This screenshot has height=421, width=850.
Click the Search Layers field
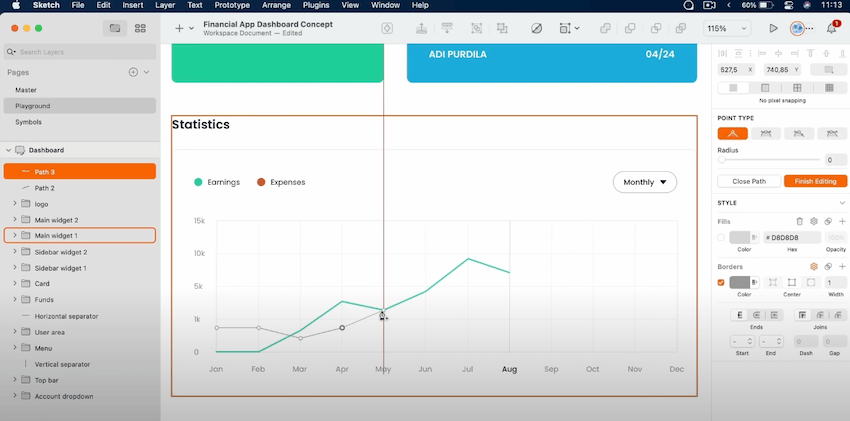pyautogui.click(x=80, y=52)
